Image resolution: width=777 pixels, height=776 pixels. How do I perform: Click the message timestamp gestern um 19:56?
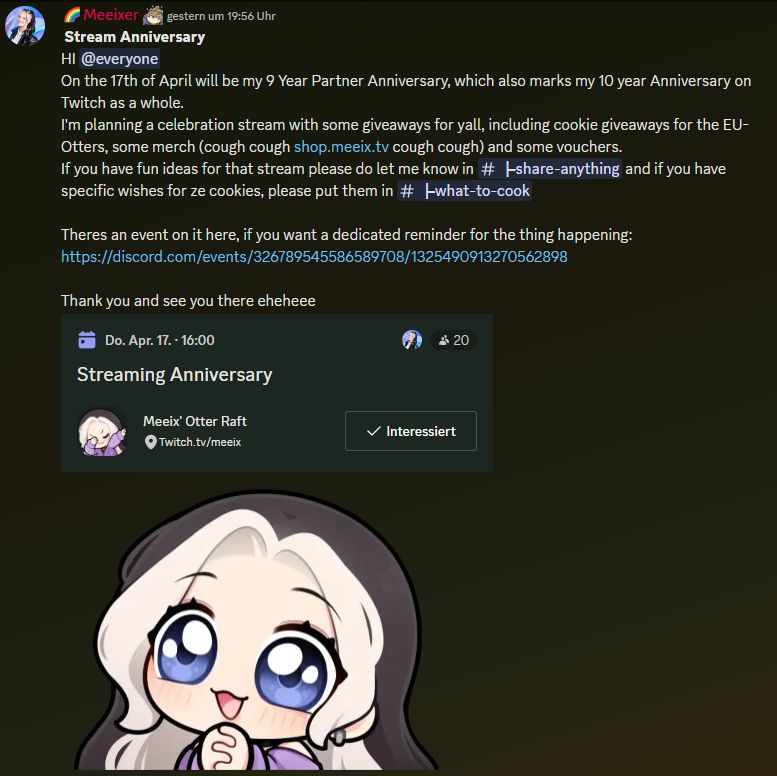point(221,16)
